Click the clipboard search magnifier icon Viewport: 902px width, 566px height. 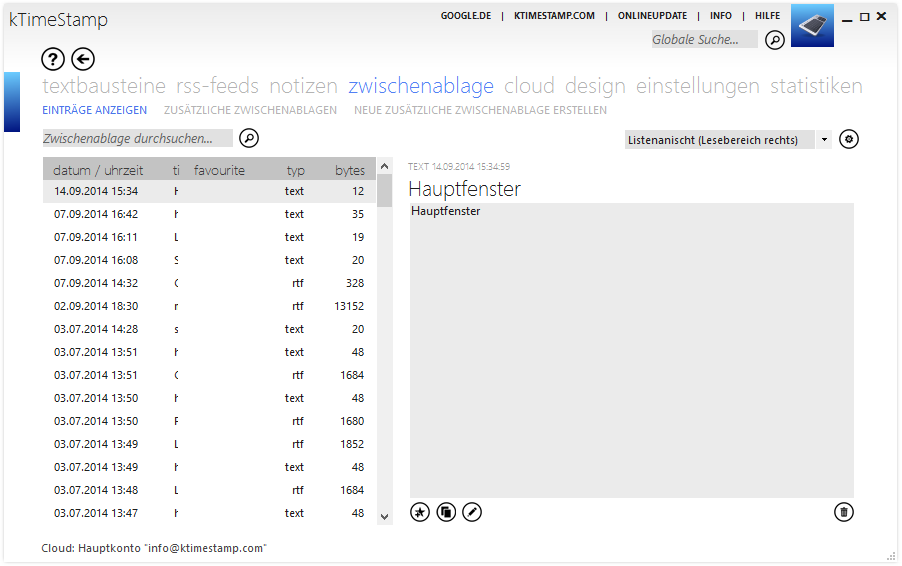249,138
